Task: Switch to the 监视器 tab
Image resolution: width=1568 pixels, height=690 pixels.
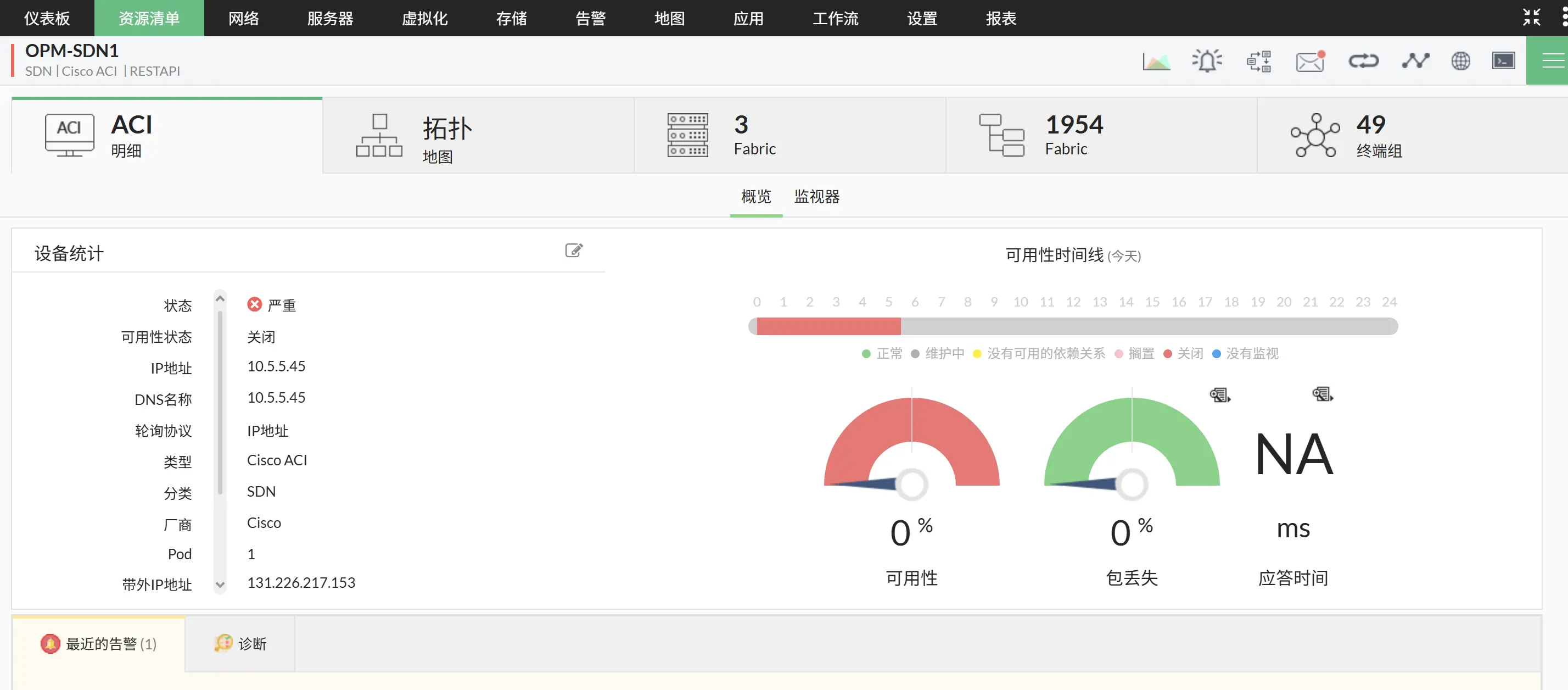Action: pyautogui.click(x=816, y=197)
